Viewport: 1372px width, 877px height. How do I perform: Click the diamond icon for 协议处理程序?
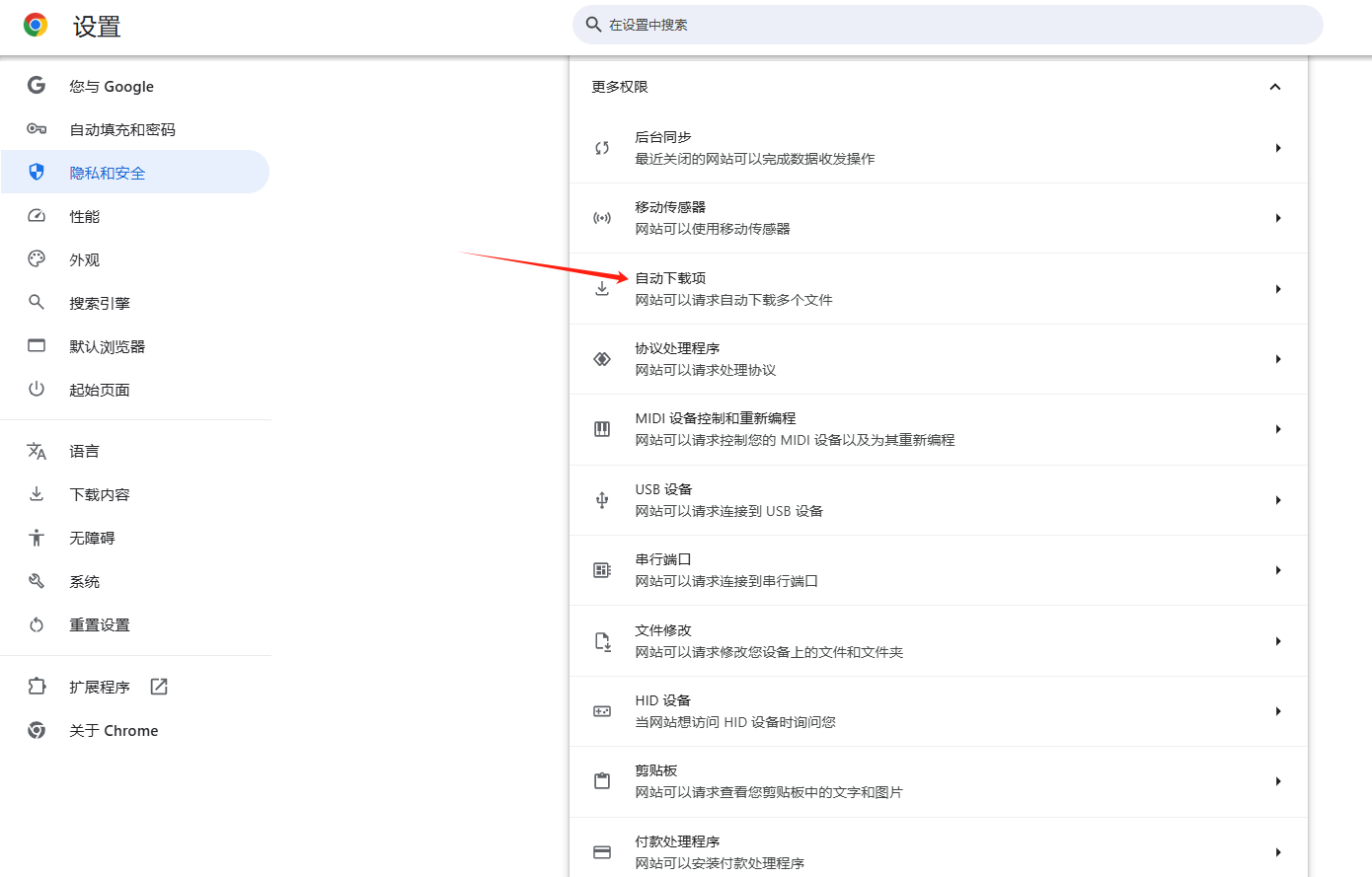(x=602, y=359)
